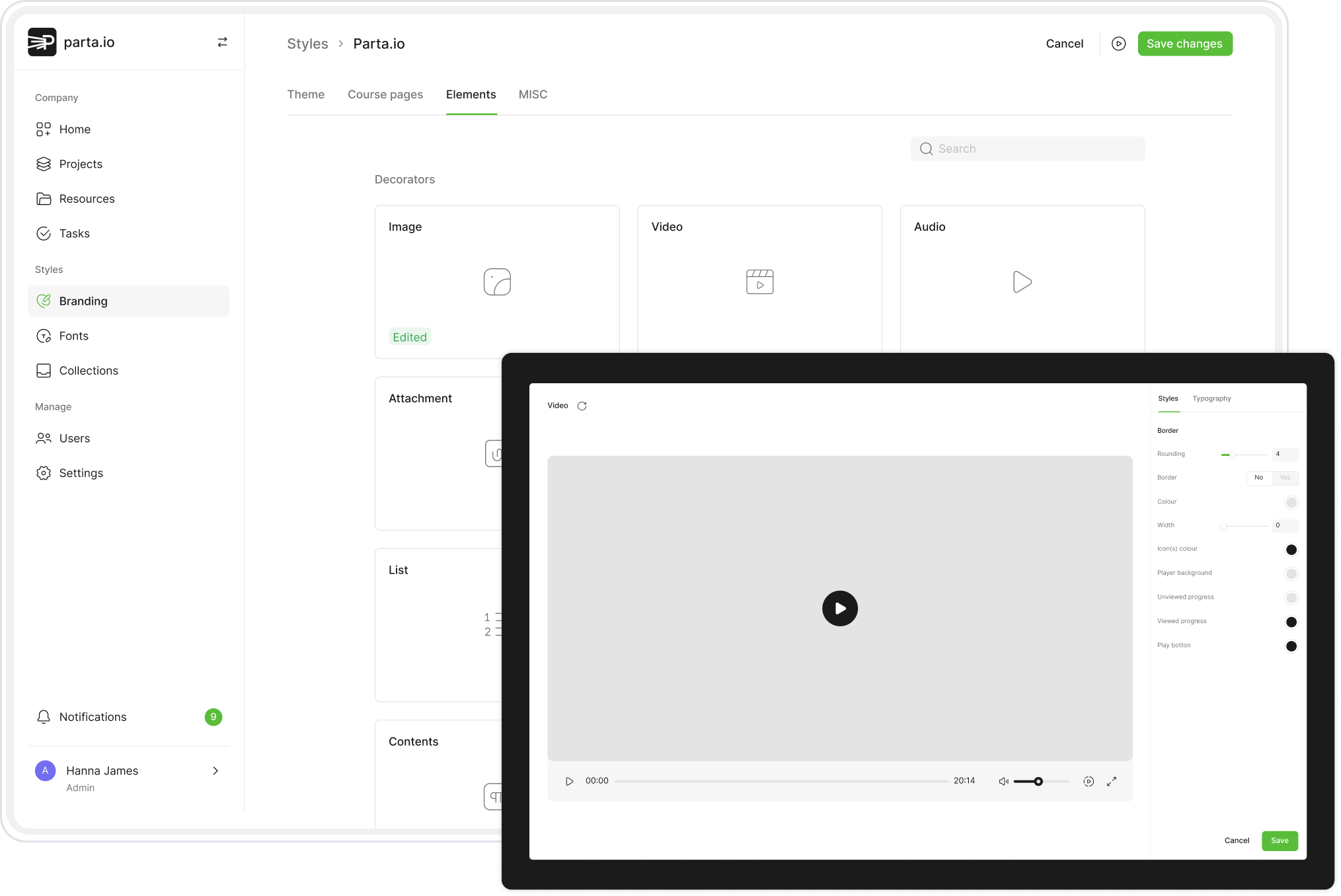Click the reset icon next to Video label
The height and width of the screenshot is (896, 1341).
pos(582,406)
